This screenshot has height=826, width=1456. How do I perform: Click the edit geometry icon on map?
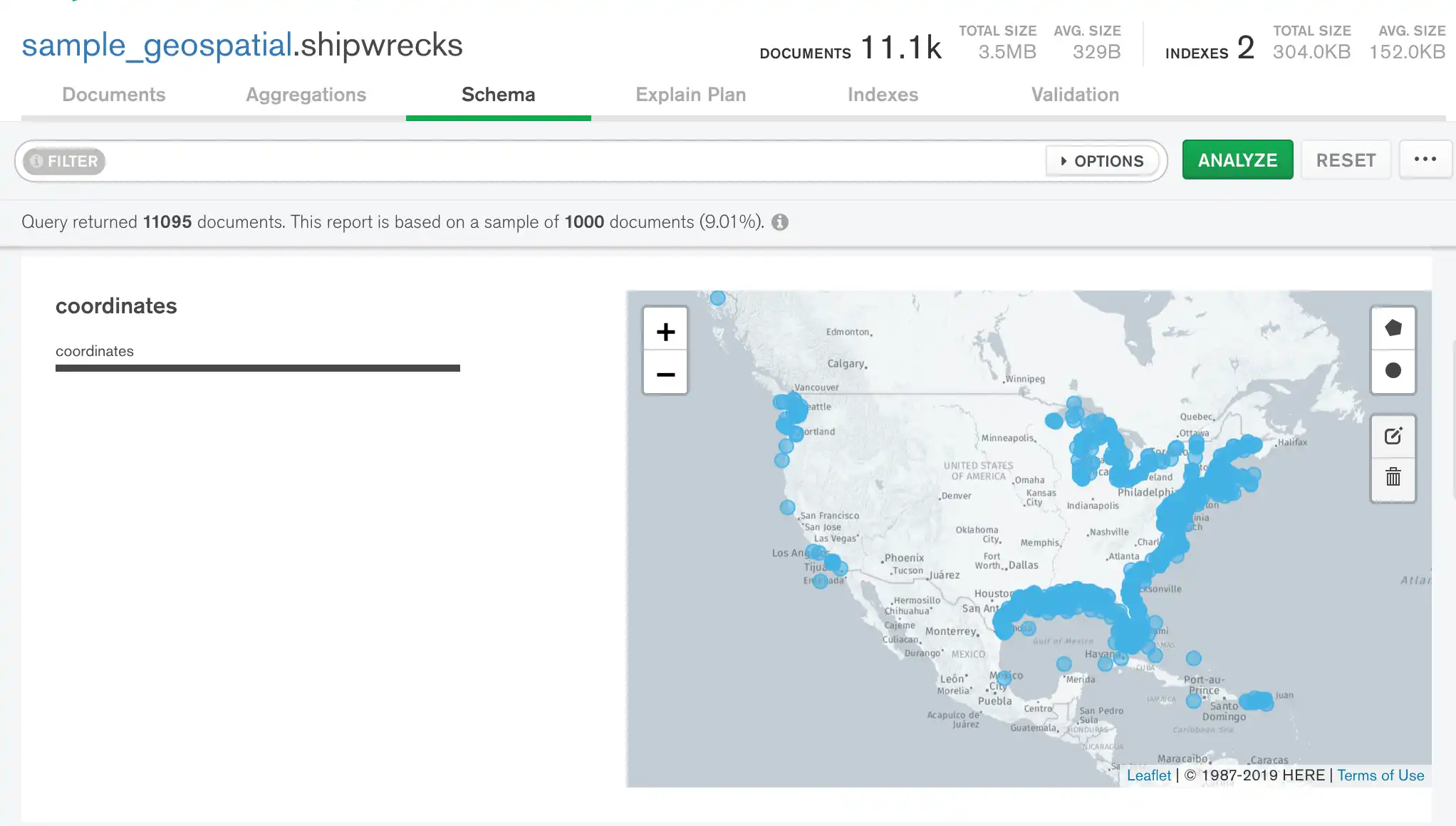[1393, 435]
